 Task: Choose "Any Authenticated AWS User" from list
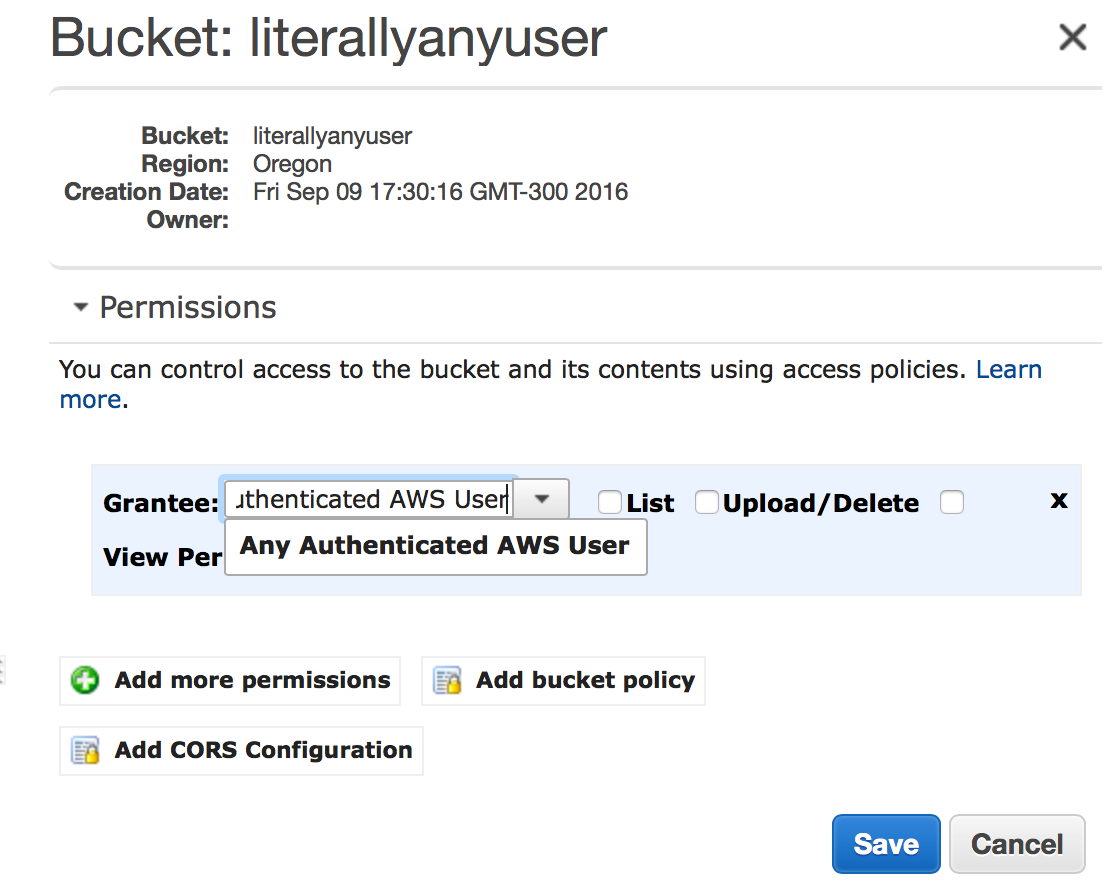click(435, 546)
